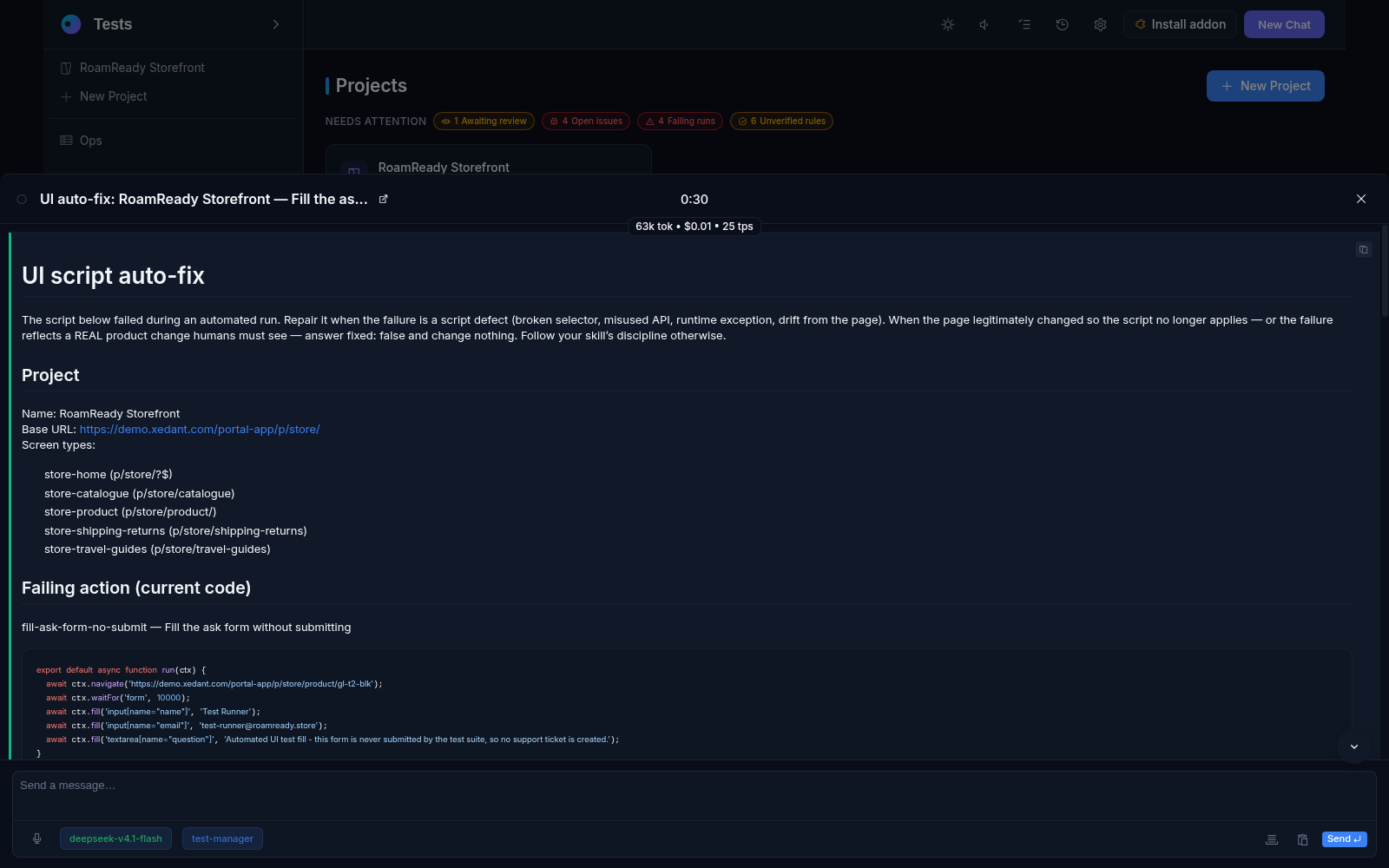Image resolution: width=1389 pixels, height=868 pixels.
Task: Click the stack icon left of clipboard icon
Action: tap(1271, 839)
